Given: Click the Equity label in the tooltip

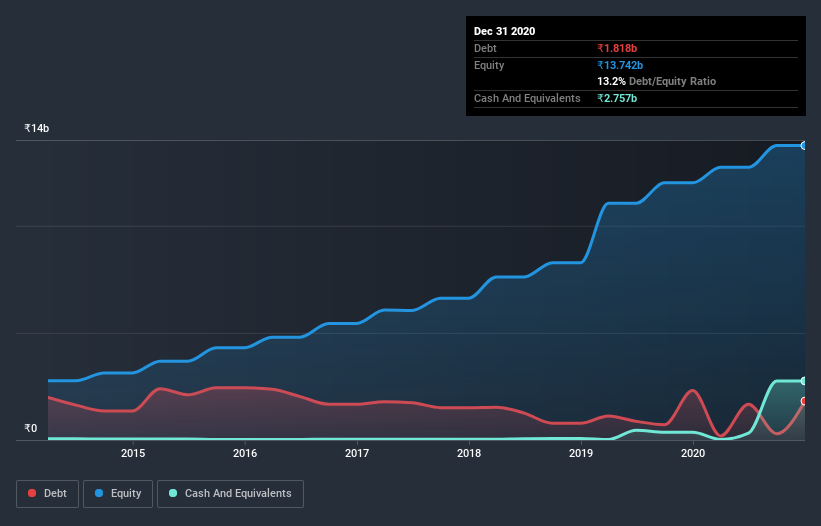Looking at the screenshot, I should point(489,65).
